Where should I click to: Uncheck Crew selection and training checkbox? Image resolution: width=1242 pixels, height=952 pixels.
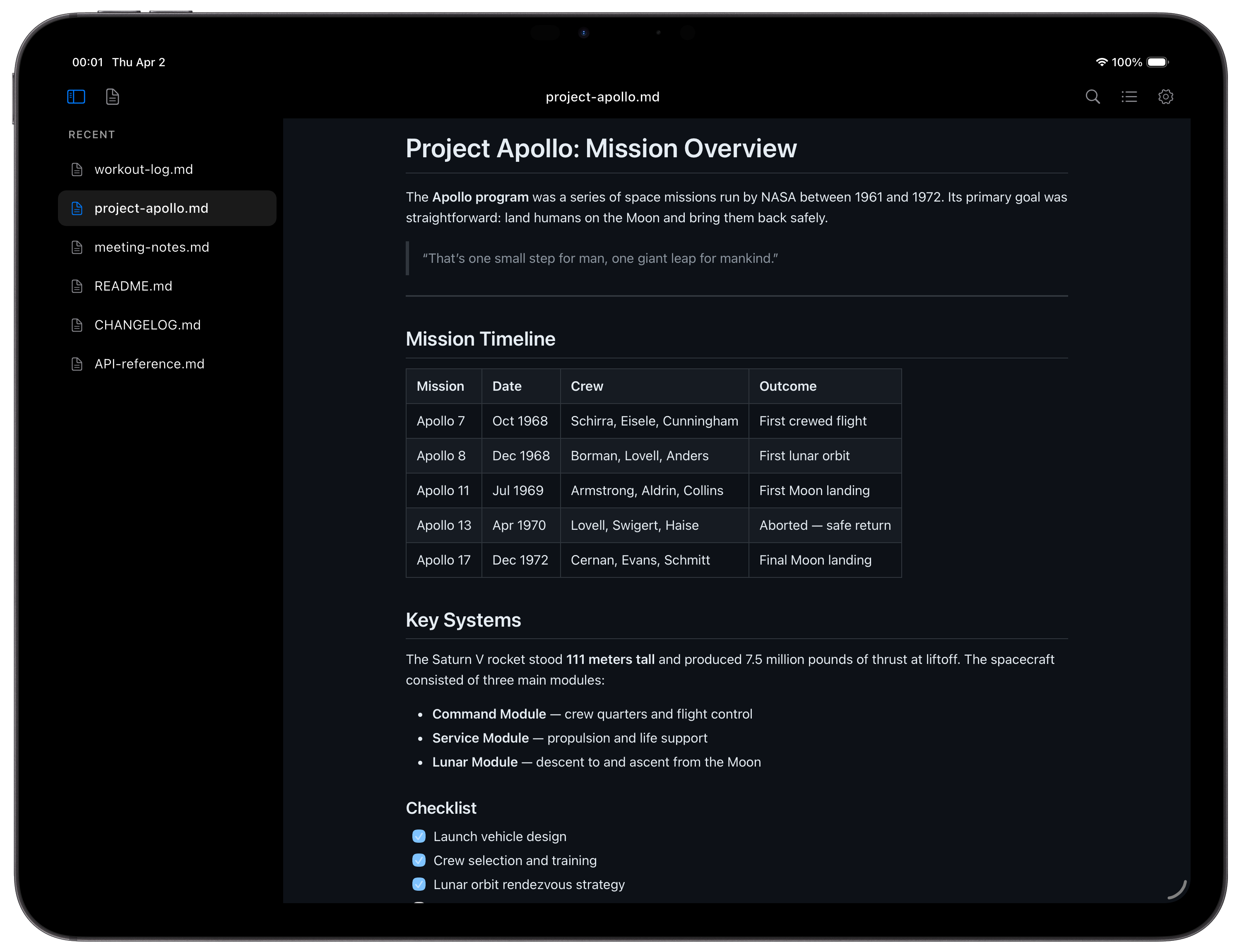point(419,860)
